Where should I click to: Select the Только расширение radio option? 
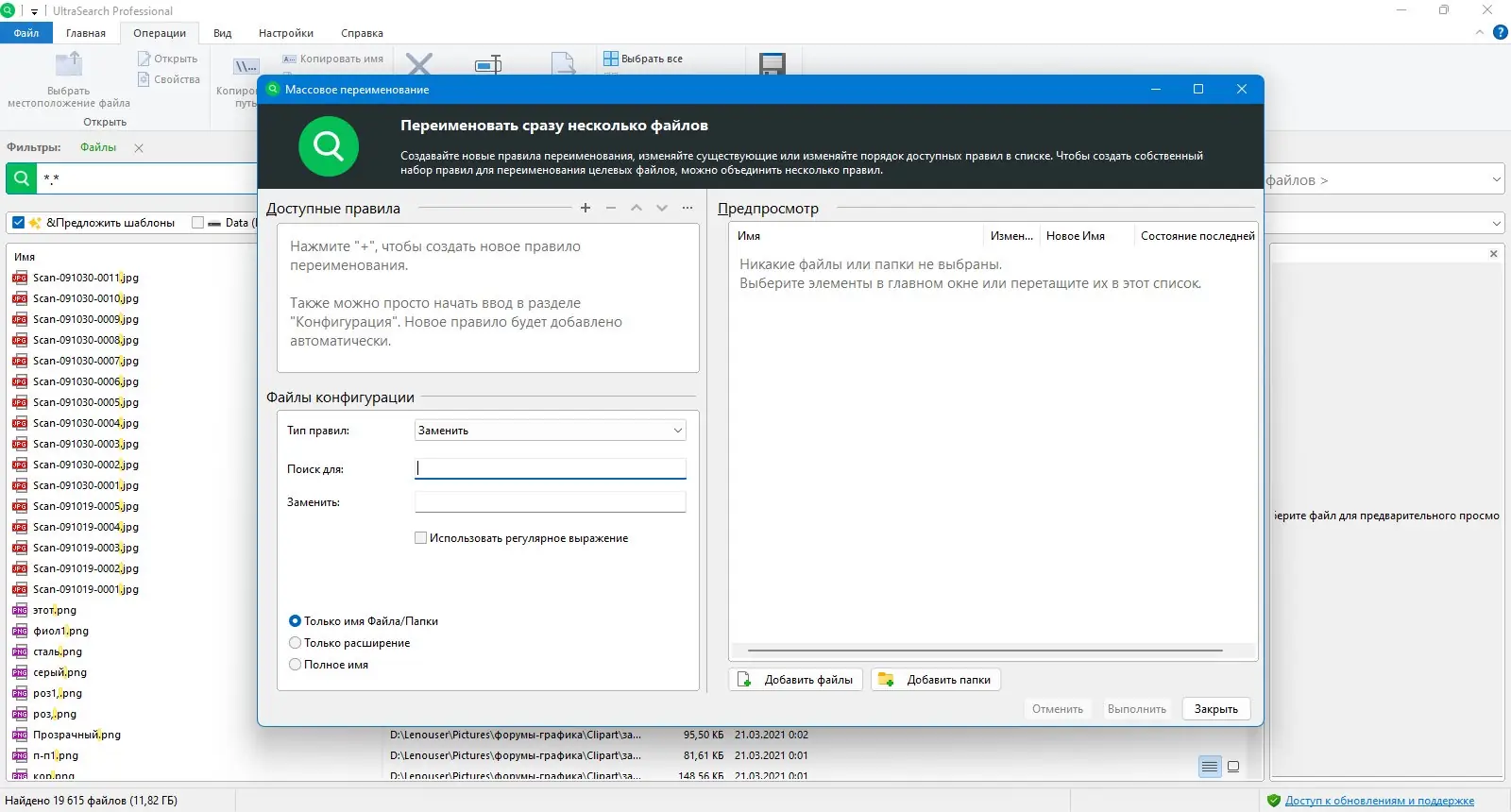pyautogui.click(x=296, y=643)
